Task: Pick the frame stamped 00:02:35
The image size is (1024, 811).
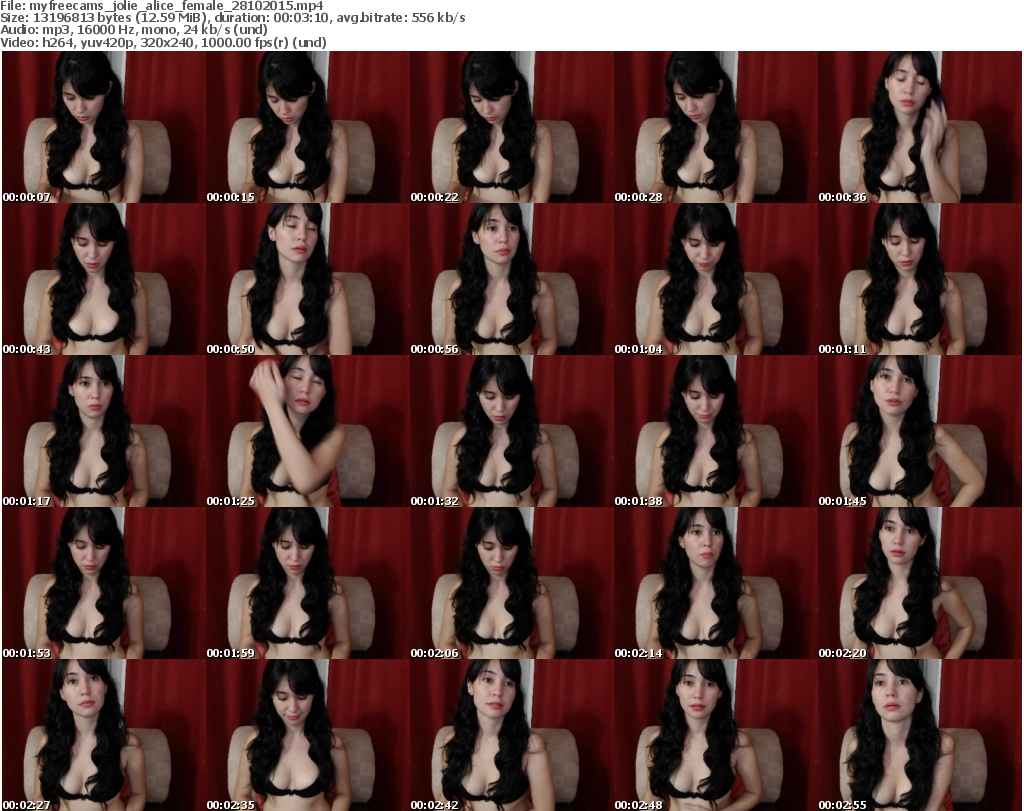Action: click(308, 735)
